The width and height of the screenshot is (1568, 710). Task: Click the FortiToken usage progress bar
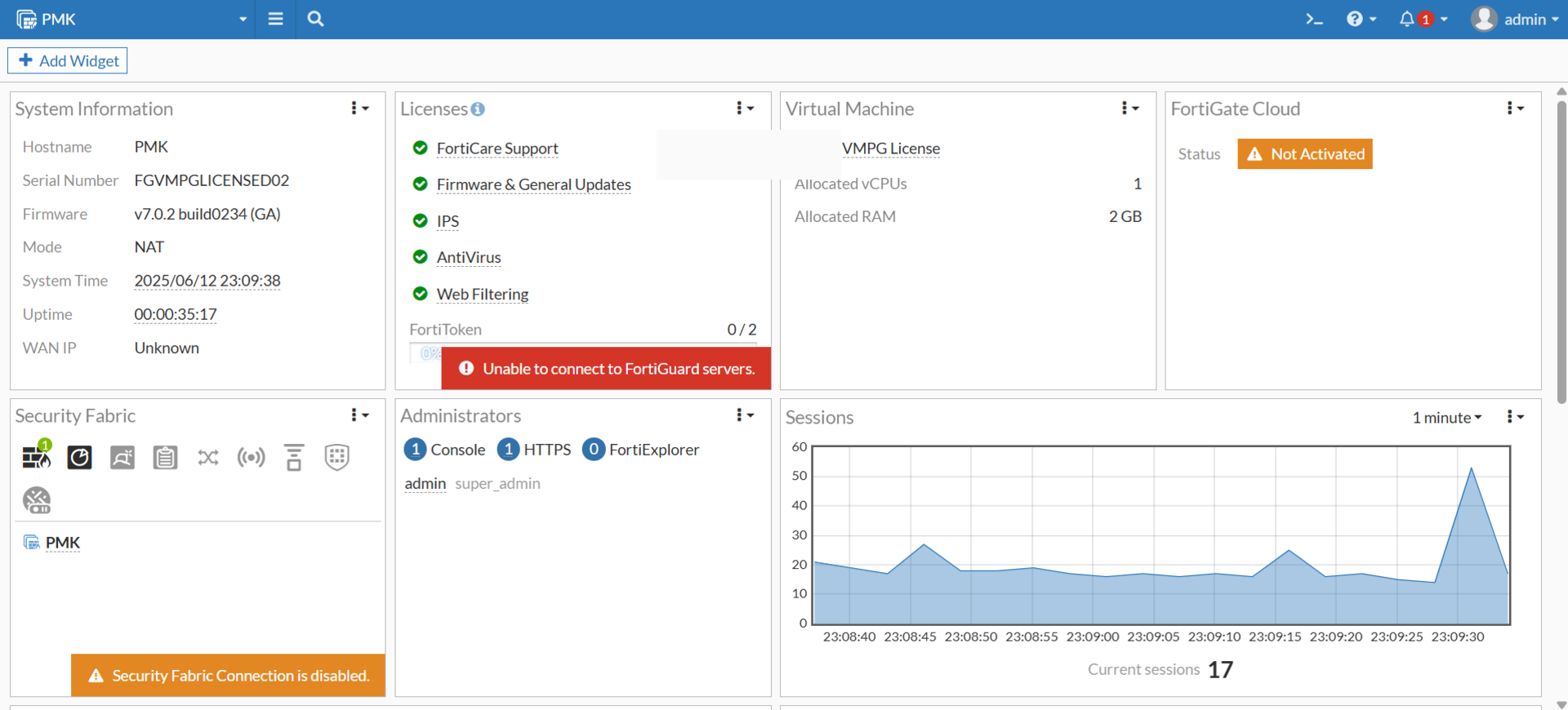coord(426,353)
